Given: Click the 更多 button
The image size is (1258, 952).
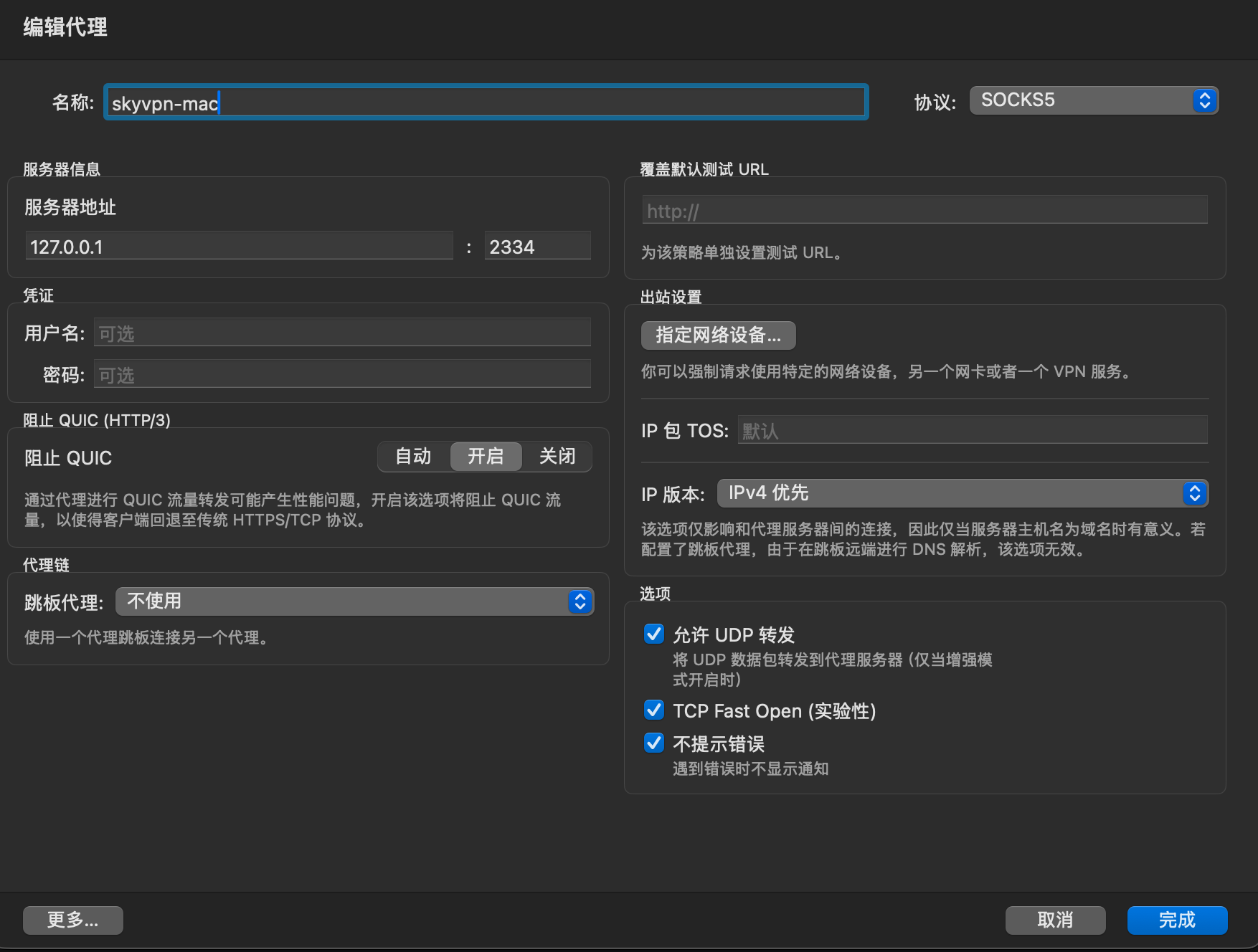Looking at the screenshot, I should 72,920.
